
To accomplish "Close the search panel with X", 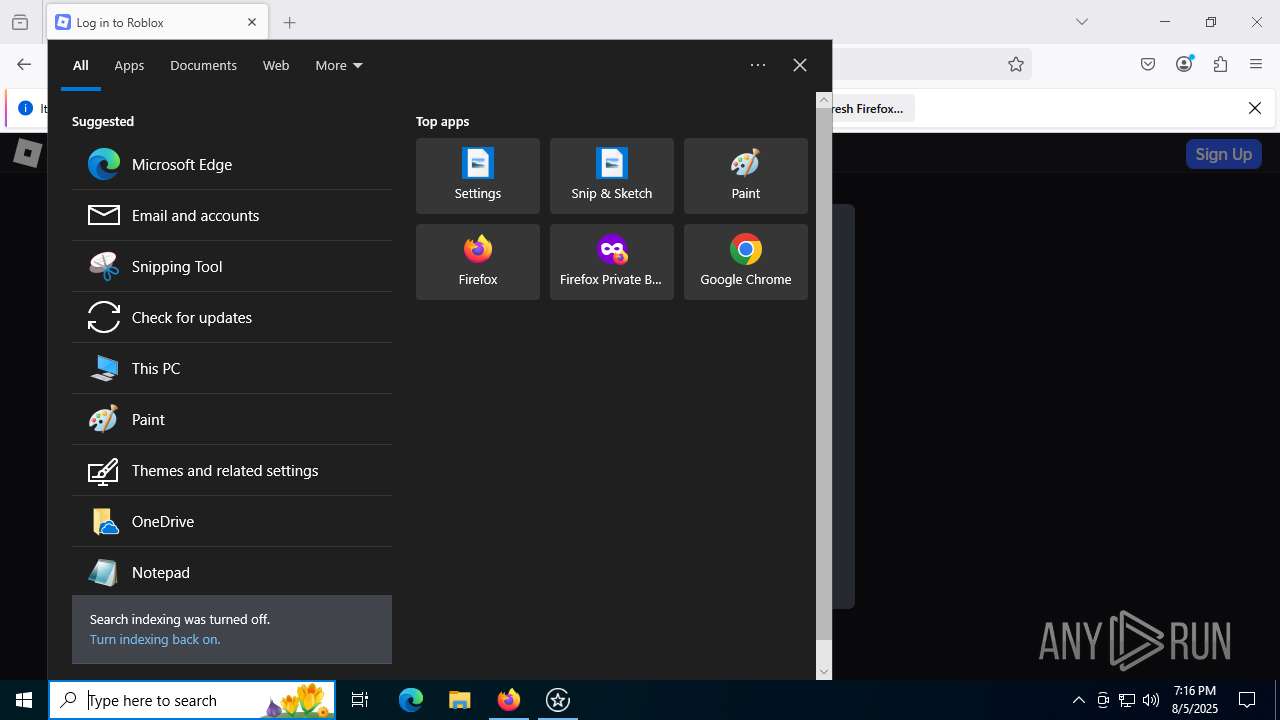I will pyautogui.click(x=800, y=65).
